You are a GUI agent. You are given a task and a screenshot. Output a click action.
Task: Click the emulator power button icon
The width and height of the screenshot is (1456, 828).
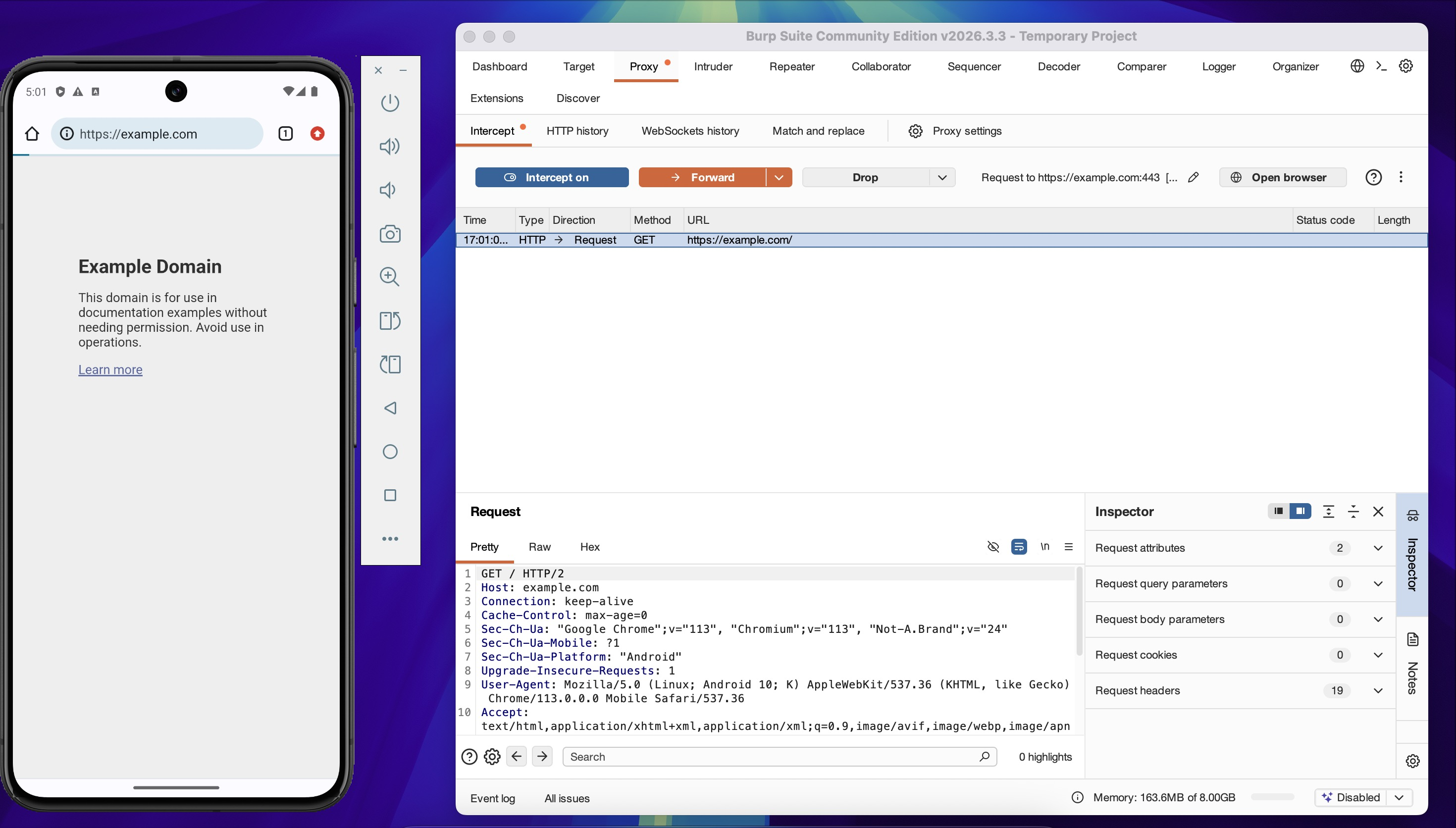coord(390,103)
